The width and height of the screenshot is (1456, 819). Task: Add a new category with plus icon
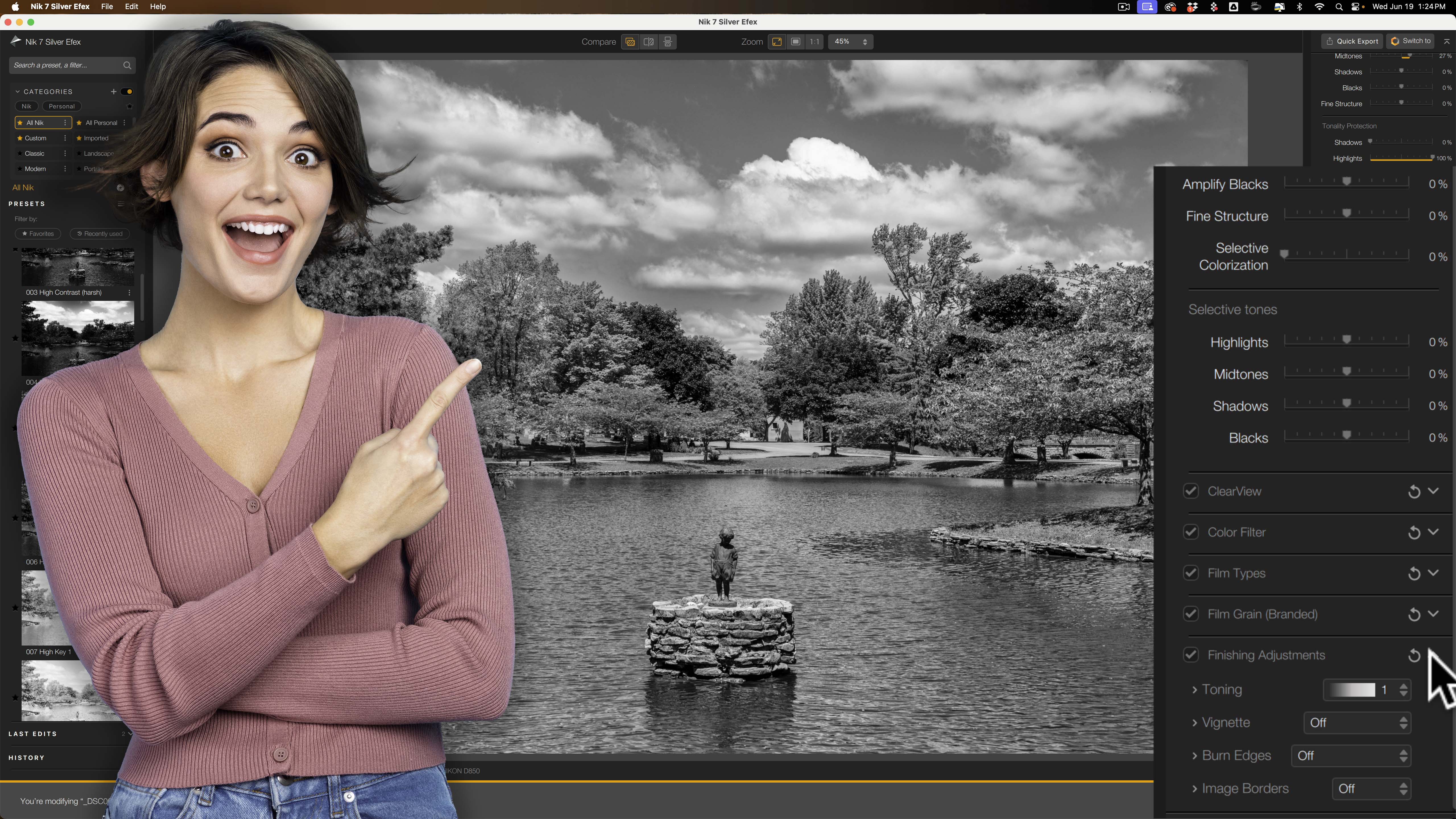click(x=114, y=92)
